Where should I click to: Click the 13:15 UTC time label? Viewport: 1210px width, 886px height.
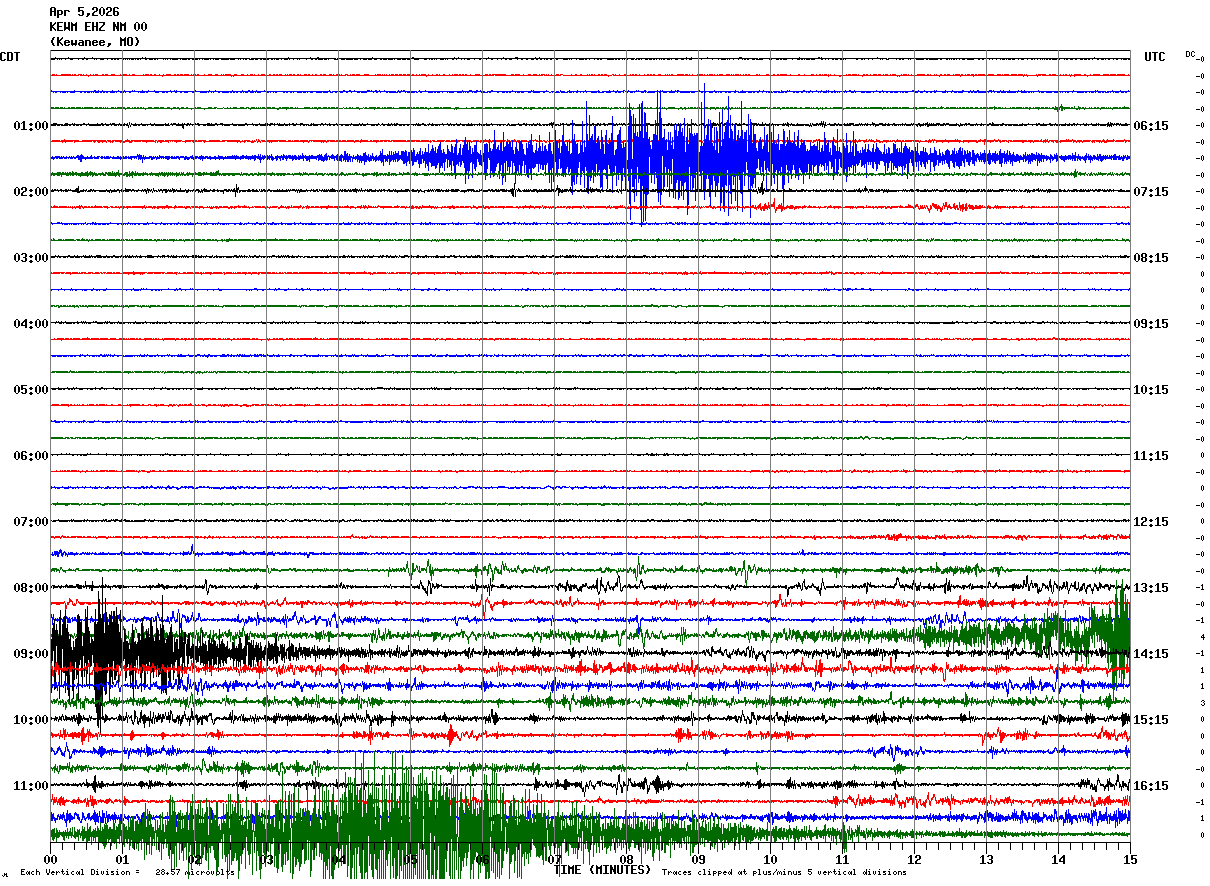pos(1151,588)
